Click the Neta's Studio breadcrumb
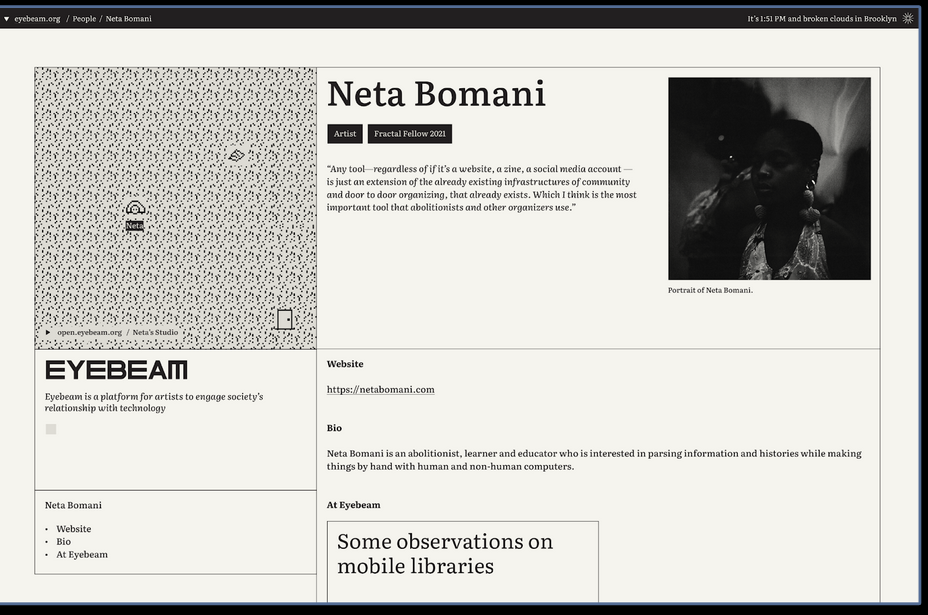928x615 pixels. coord(155,332)
